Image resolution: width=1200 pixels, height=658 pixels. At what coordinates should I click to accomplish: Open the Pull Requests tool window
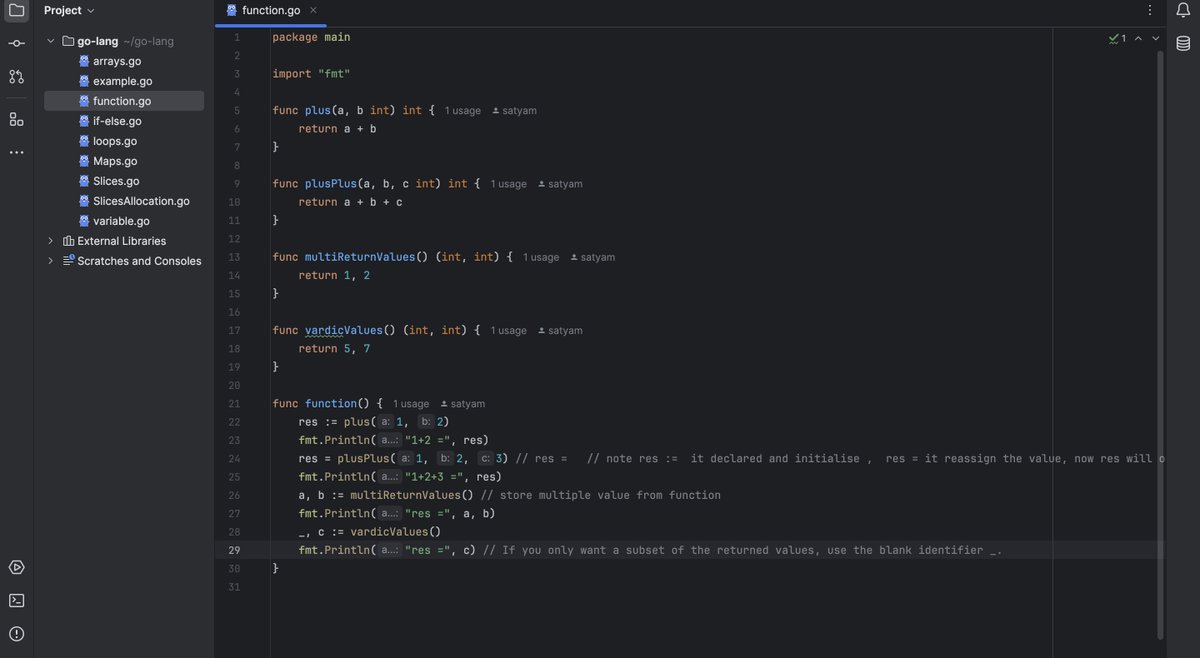tap(16, 77)
